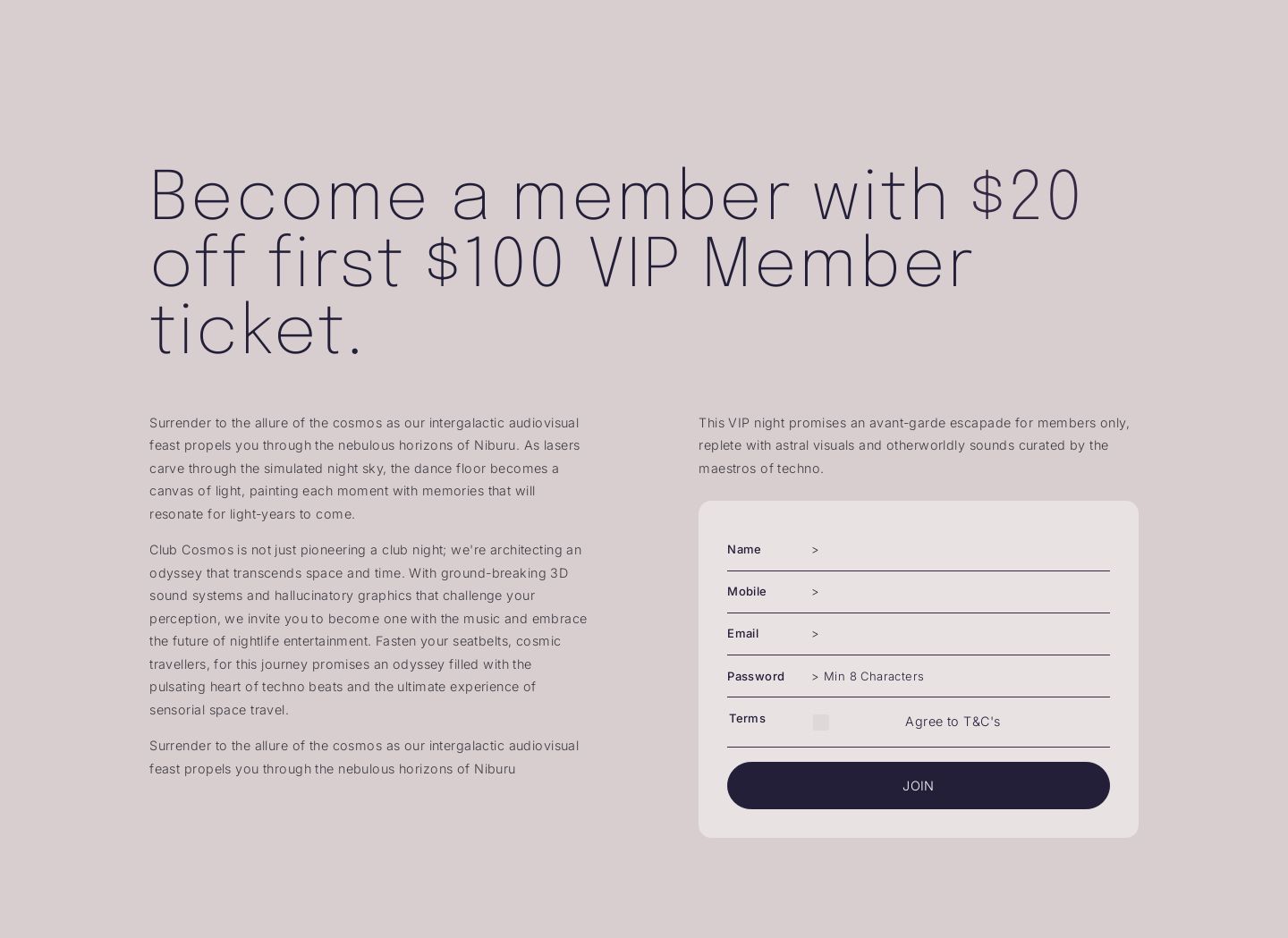This screenshot has height=938, width=1288.
Task: Tick the Terms checkbox
Action: coord(820,723)
